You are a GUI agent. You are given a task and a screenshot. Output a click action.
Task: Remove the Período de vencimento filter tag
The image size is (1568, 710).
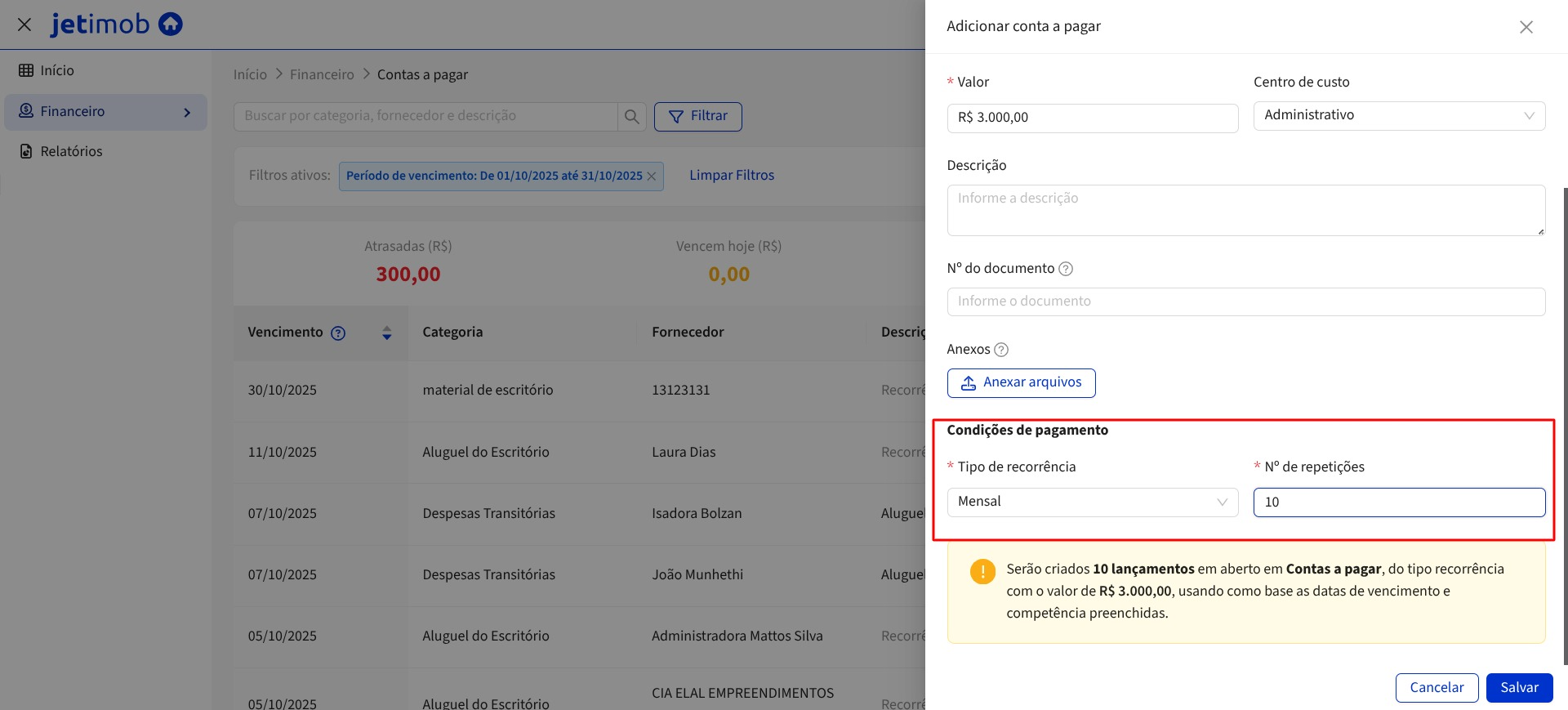[x=652, y=176]
